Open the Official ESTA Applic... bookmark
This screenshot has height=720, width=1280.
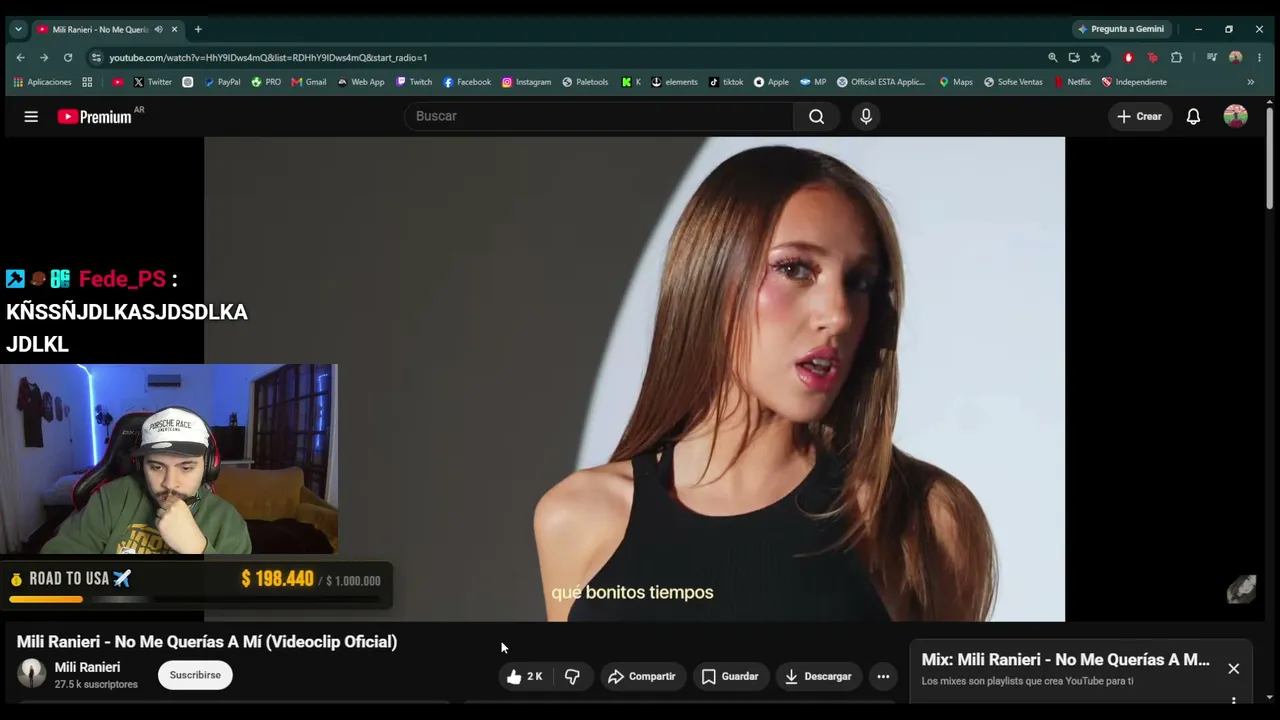881,82
